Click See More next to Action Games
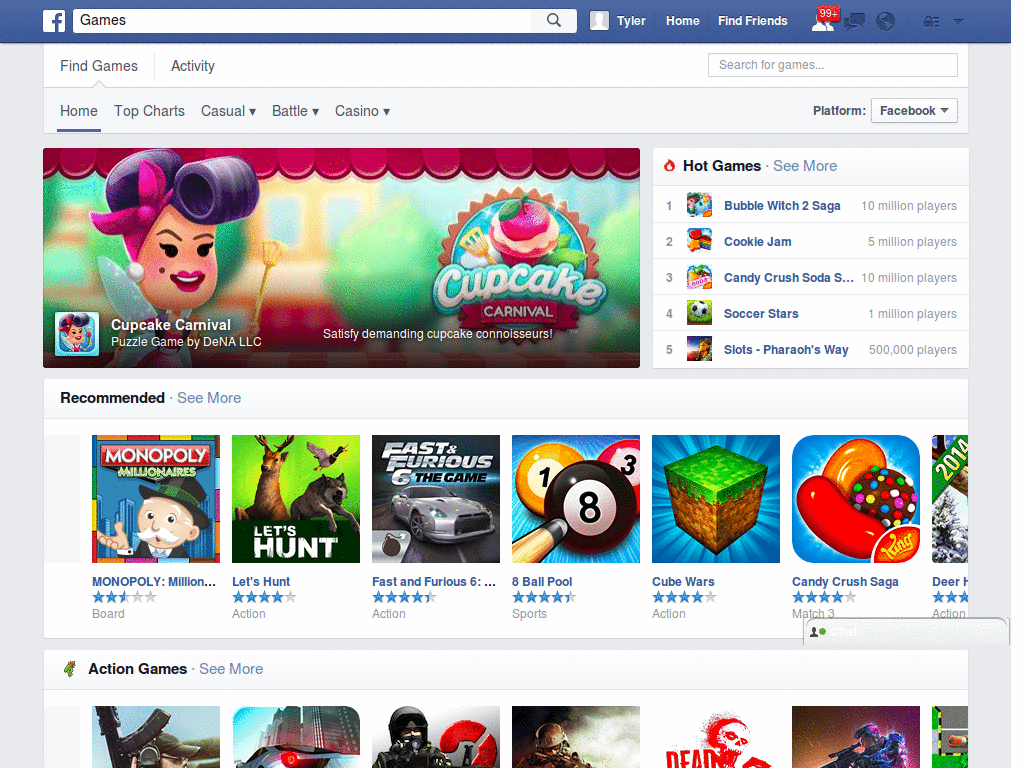The width and height of the screenshot is (1024, 768). tap(231, 669)
